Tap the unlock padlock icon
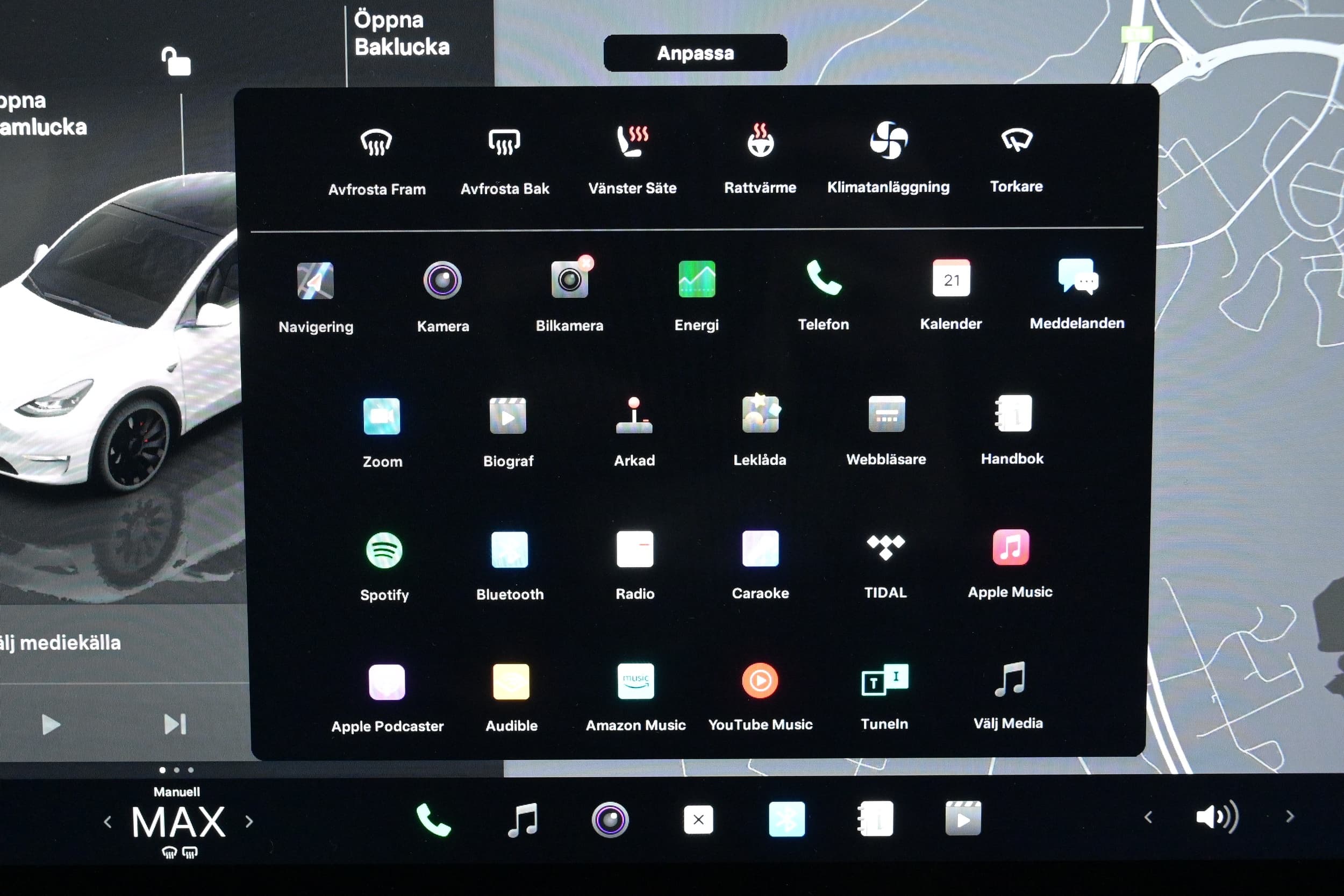Screen dimensions: 1344x896 click(176, 62)
